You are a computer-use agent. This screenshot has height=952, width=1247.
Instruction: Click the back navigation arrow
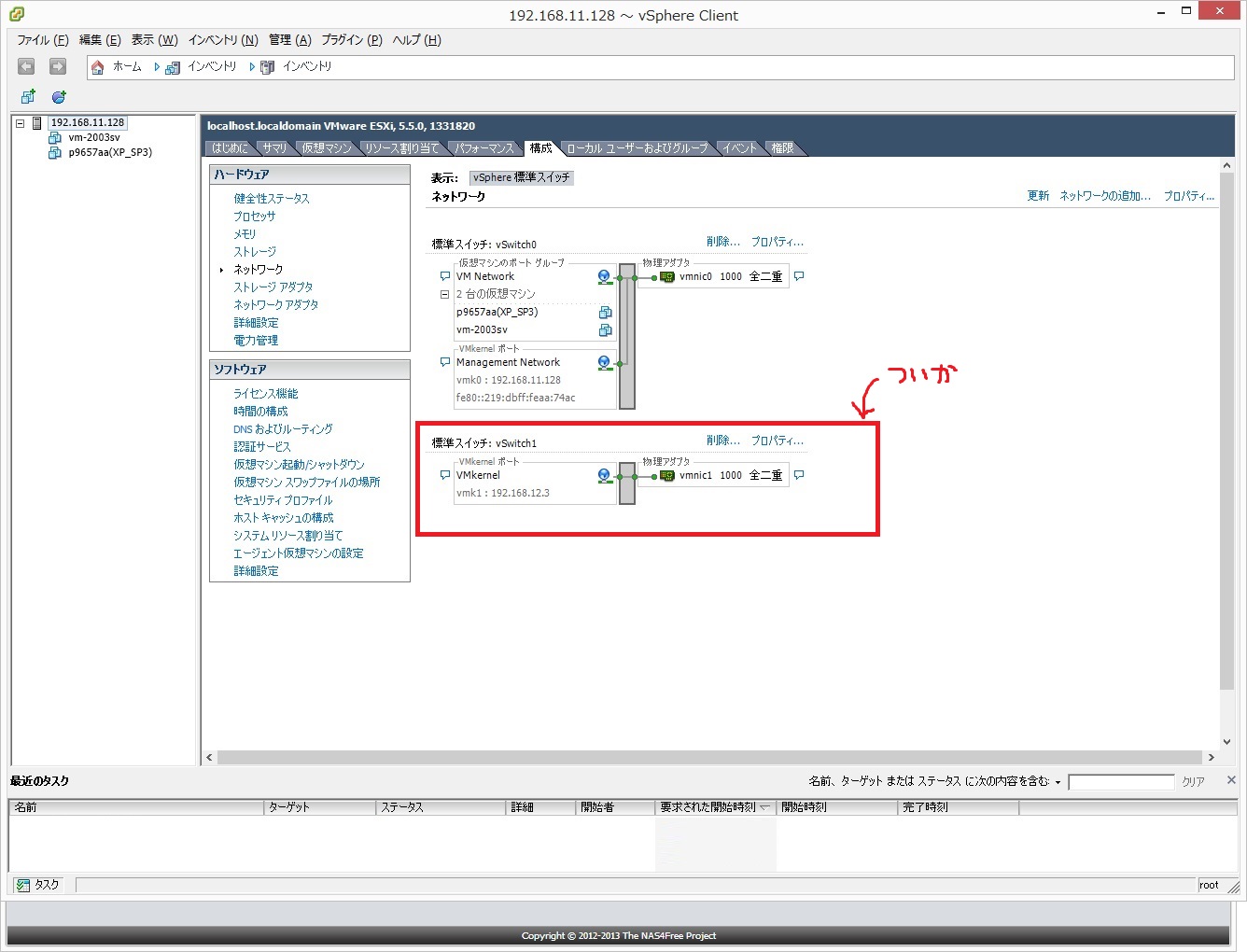[x=26, y=66]
